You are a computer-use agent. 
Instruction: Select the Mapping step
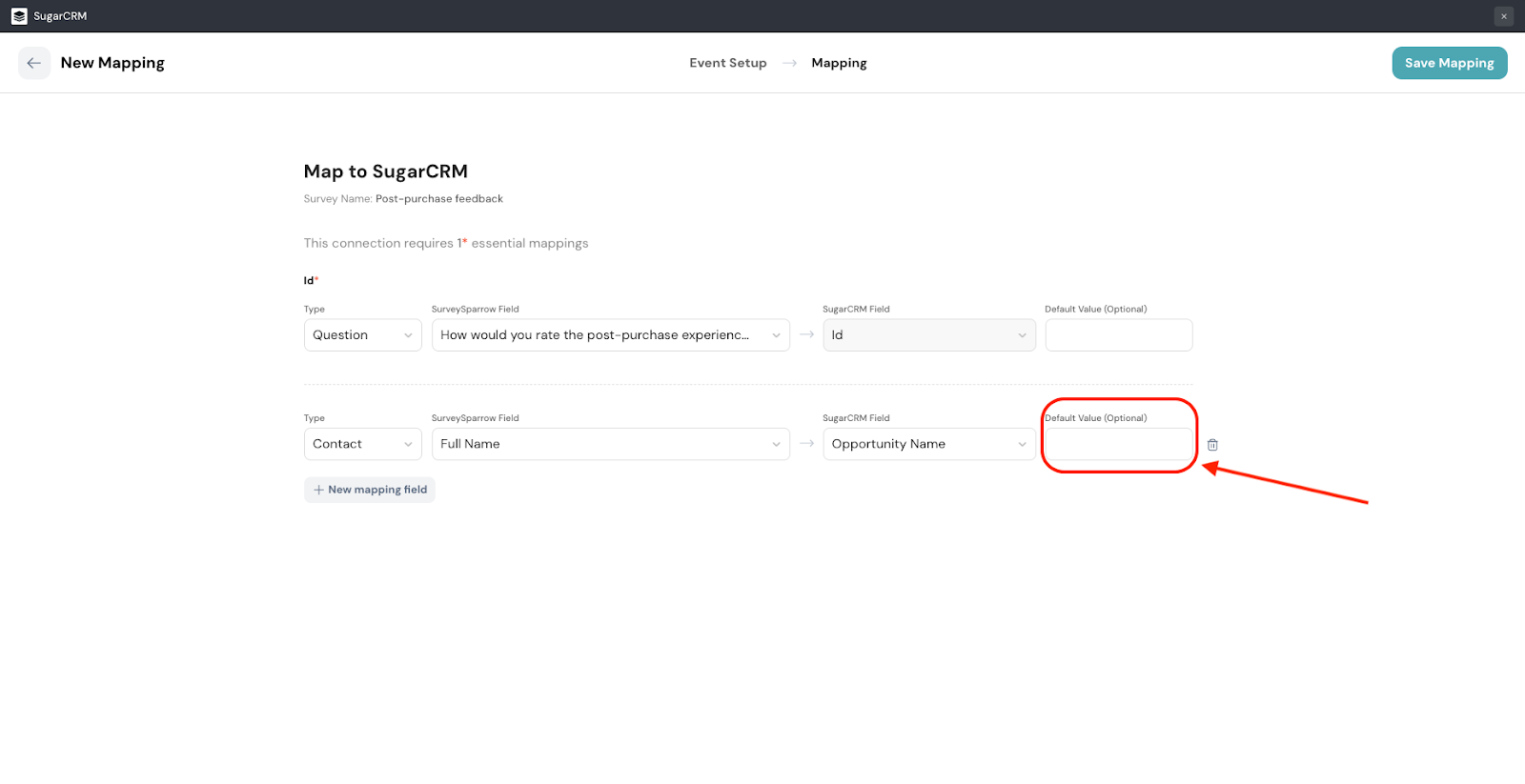839,63
